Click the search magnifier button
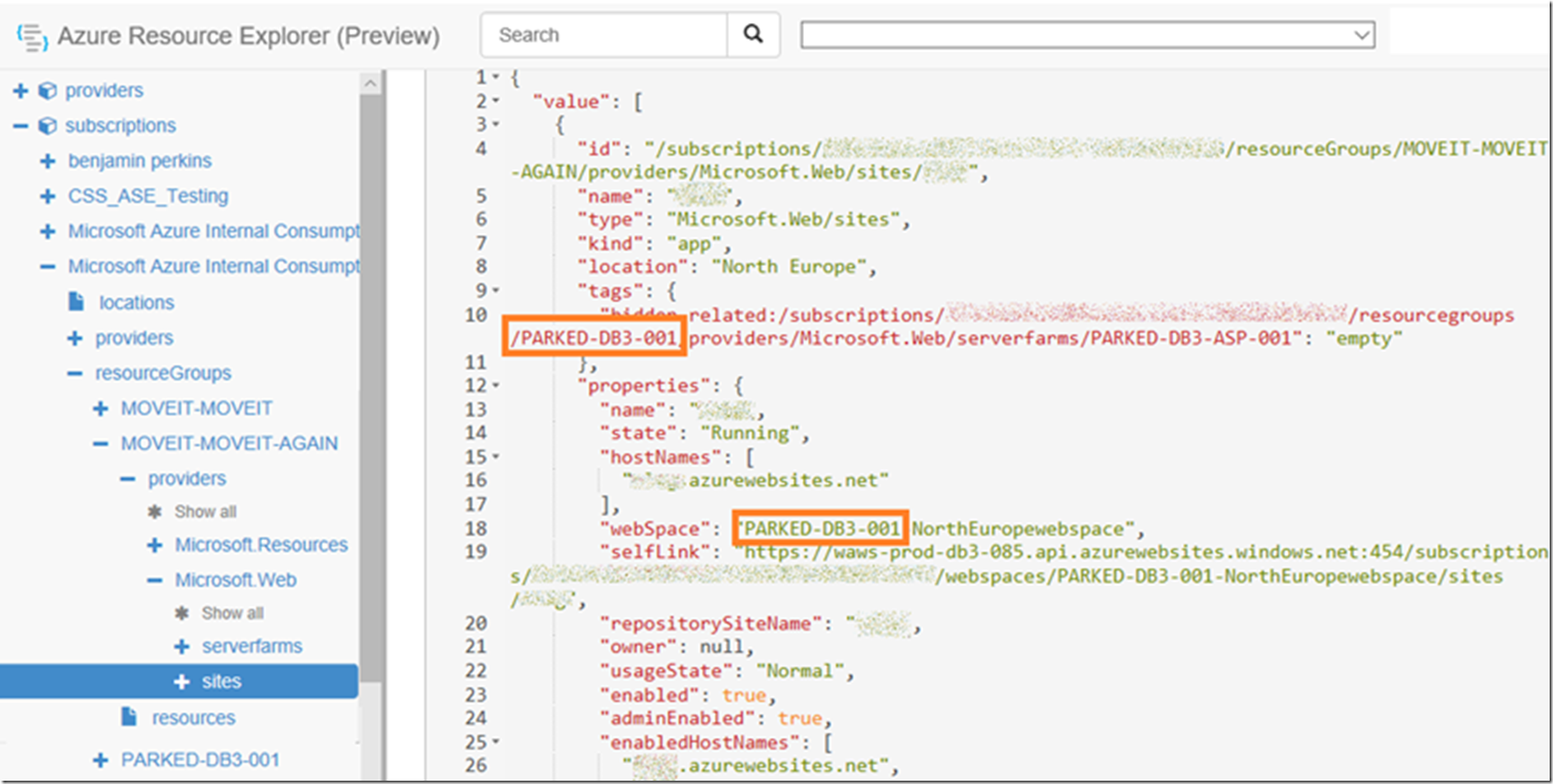Screen dimensions: 1553x784 point(753,34)
